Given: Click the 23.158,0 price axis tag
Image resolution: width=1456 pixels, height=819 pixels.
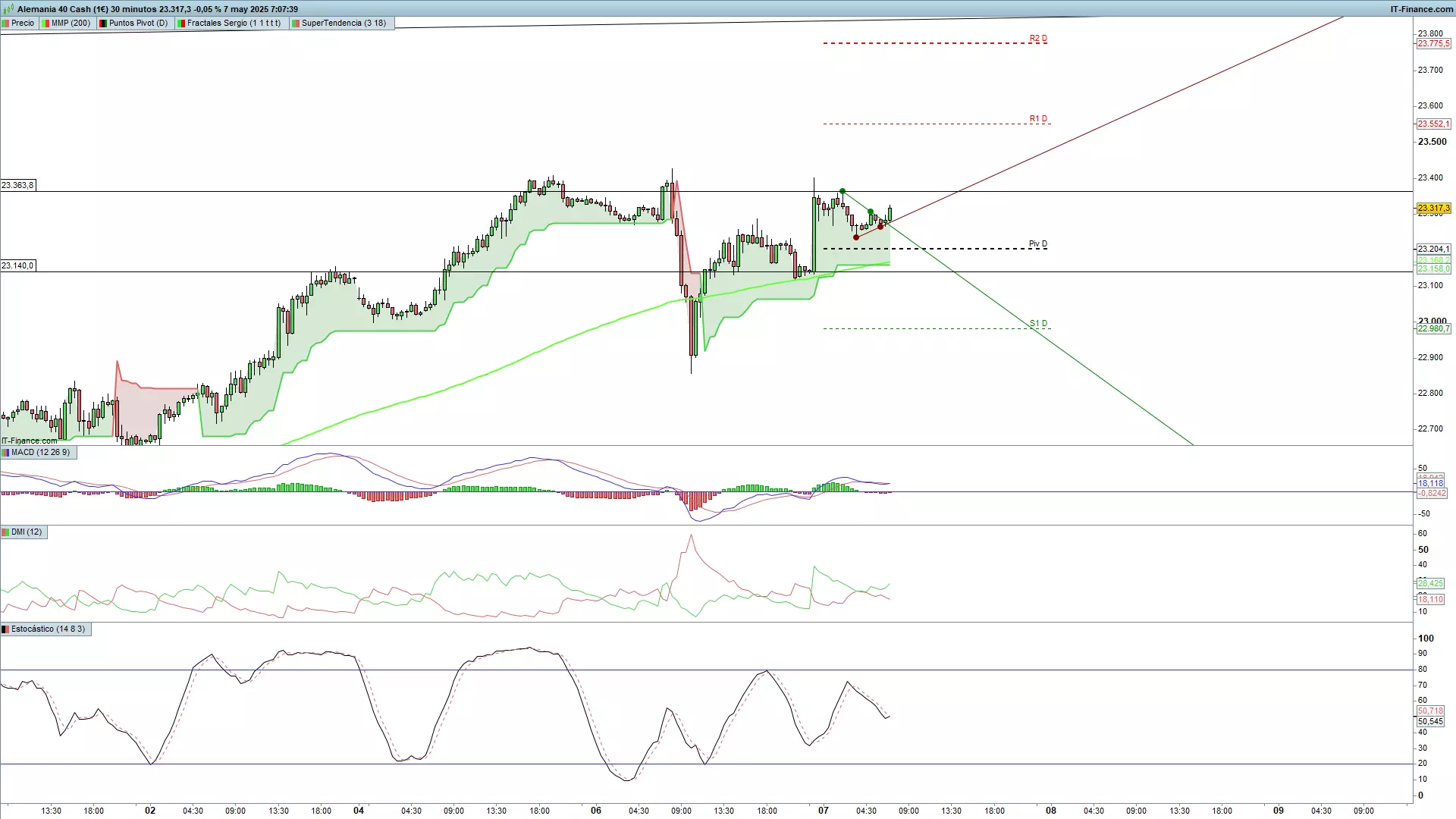Looking at the screenshot, I should 1433,268.
